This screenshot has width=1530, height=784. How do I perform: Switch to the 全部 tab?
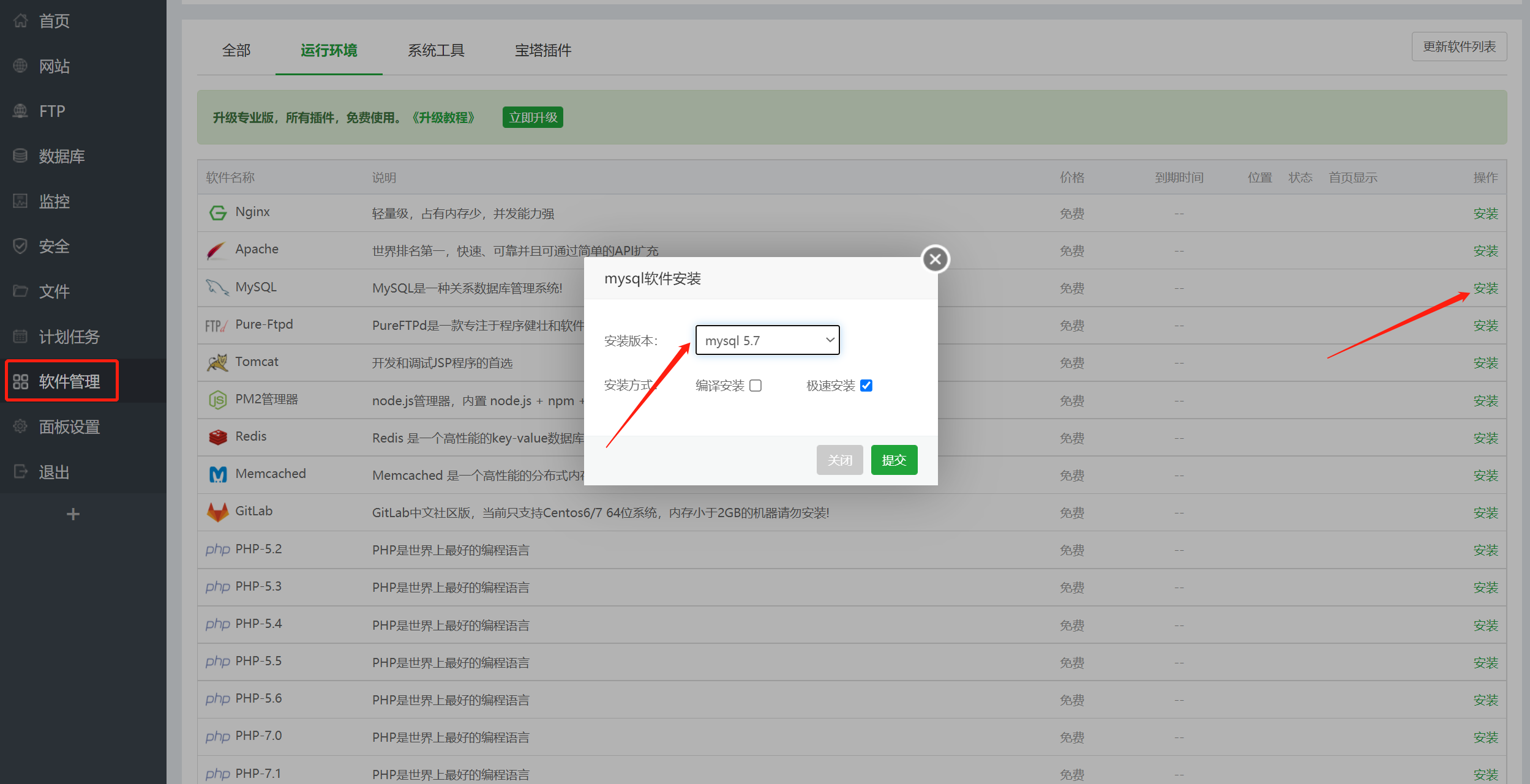click(236, 50)
